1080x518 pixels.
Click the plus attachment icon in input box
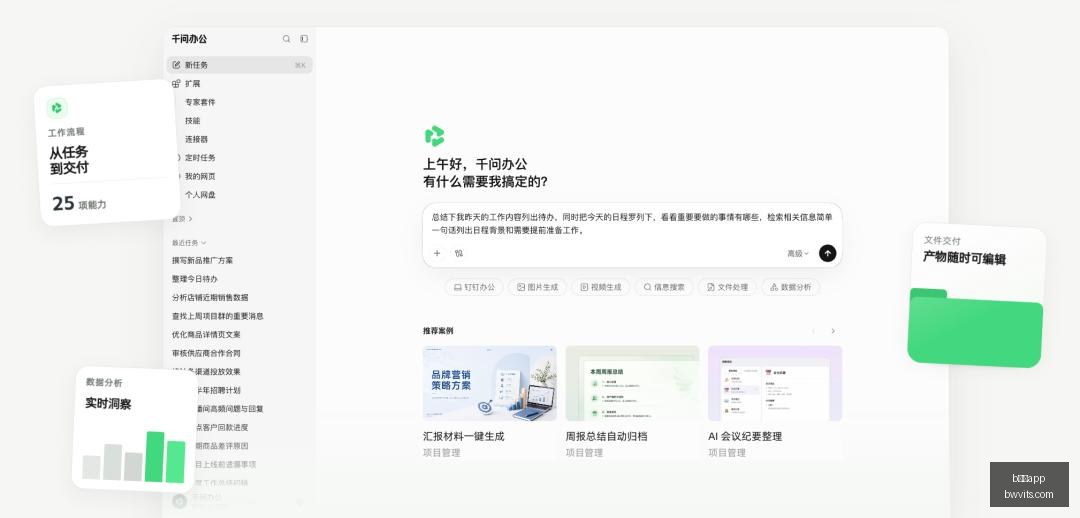437,253
